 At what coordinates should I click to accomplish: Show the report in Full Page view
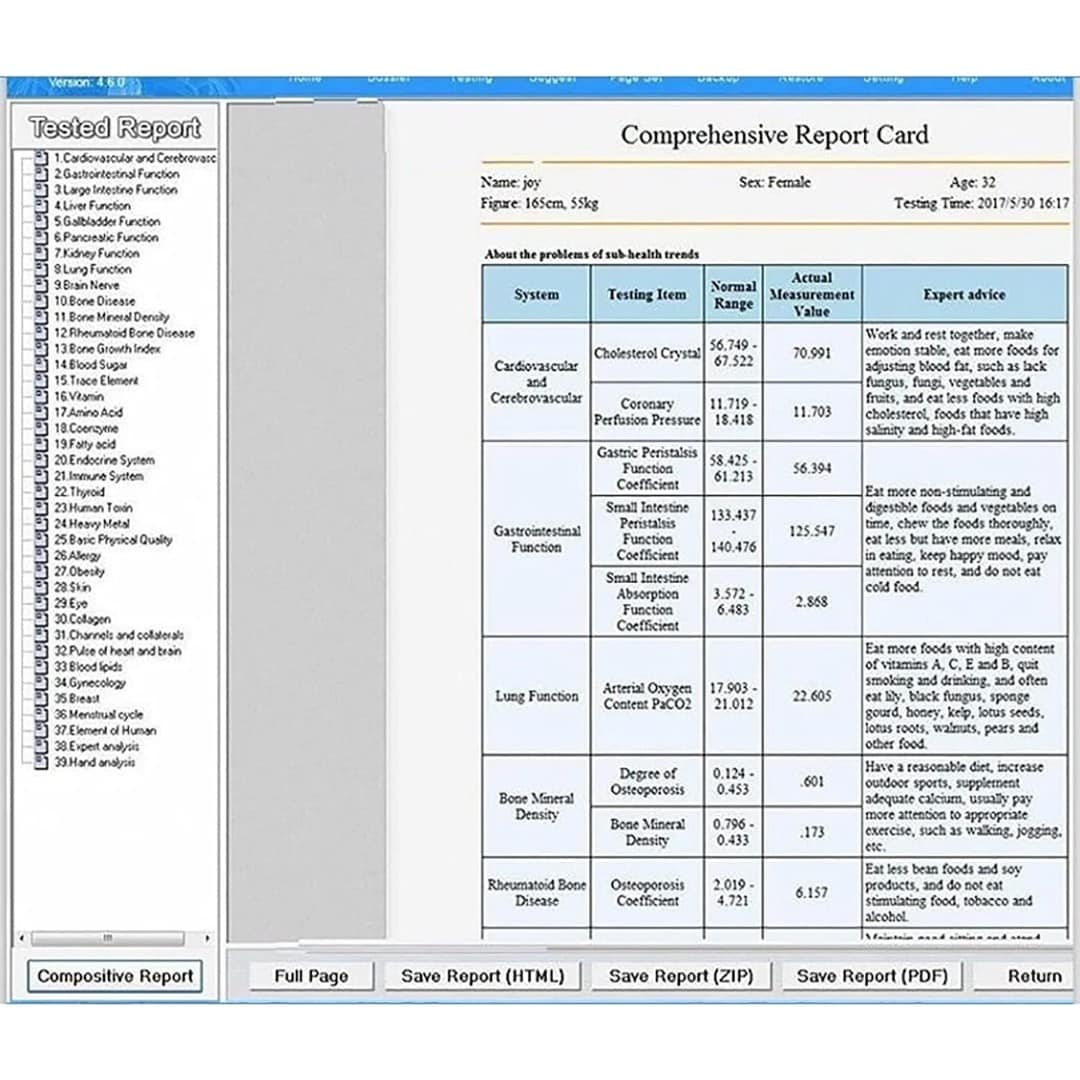point(311,976)
